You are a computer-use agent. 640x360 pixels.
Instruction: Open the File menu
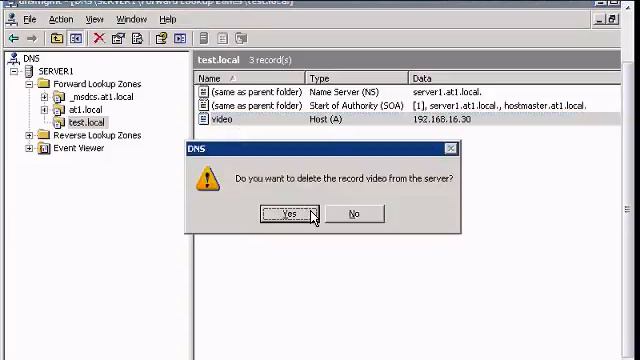pyautogui.click(x=30, y=19)
